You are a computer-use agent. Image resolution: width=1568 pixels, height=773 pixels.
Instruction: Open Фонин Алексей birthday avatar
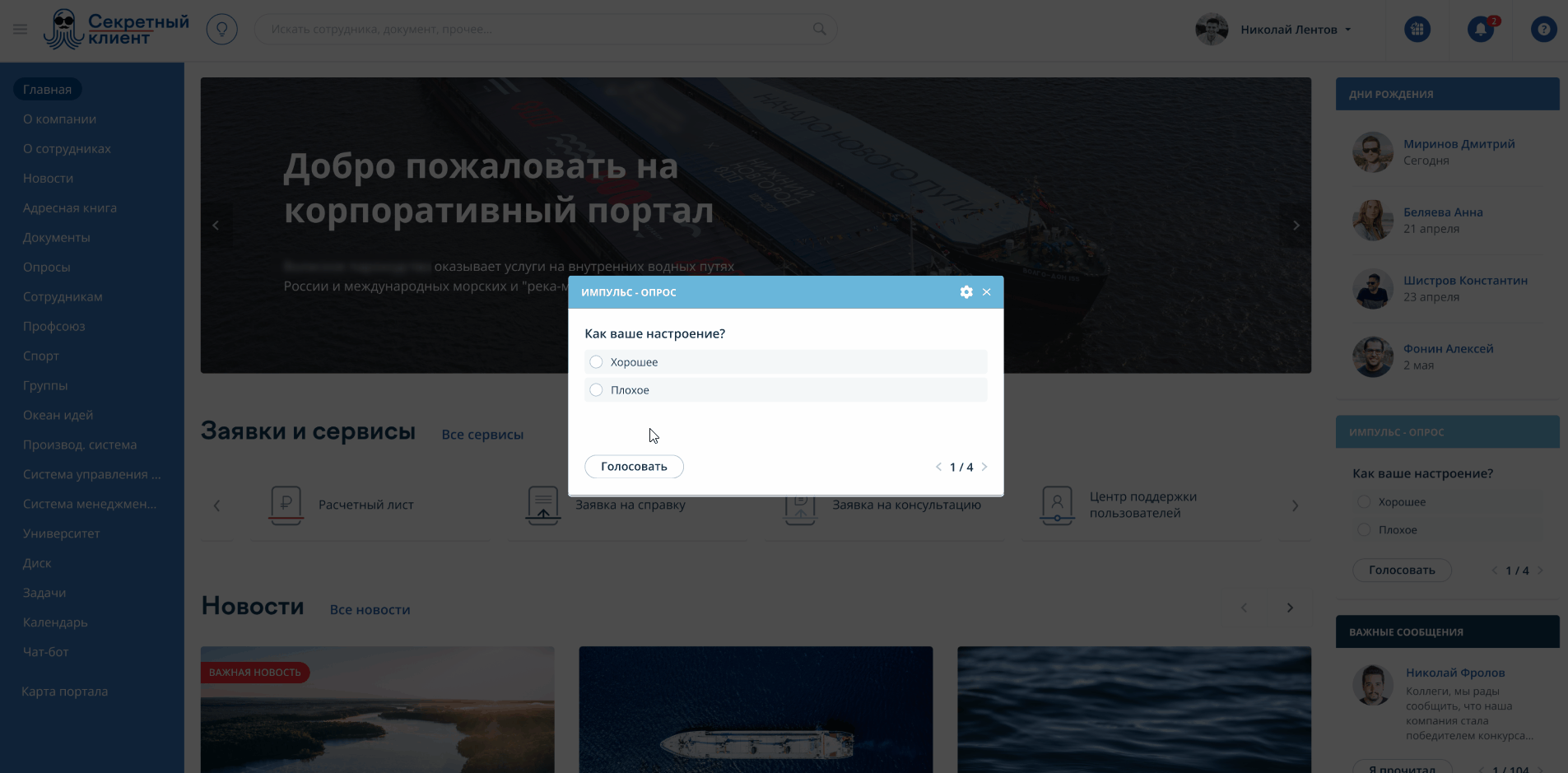(1373, 357)
